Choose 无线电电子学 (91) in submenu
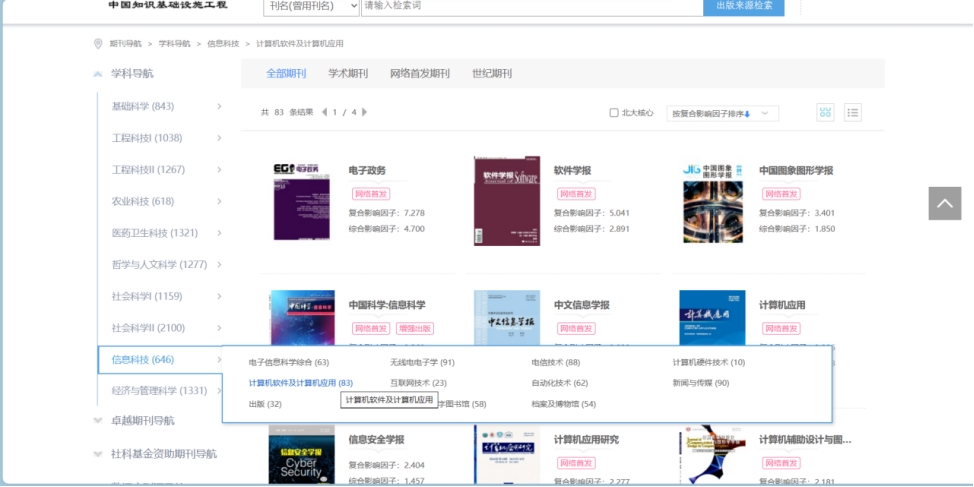The width and height of the screenshot is (974, 487). (422, 362)
